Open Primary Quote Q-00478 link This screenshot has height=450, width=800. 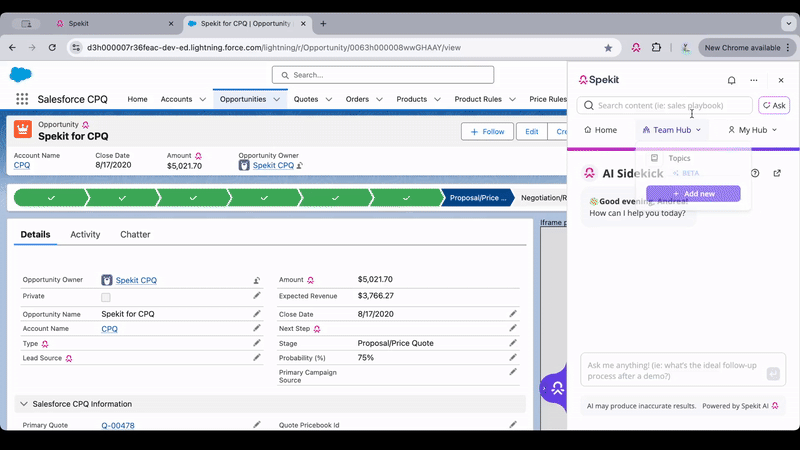[118, 426]
